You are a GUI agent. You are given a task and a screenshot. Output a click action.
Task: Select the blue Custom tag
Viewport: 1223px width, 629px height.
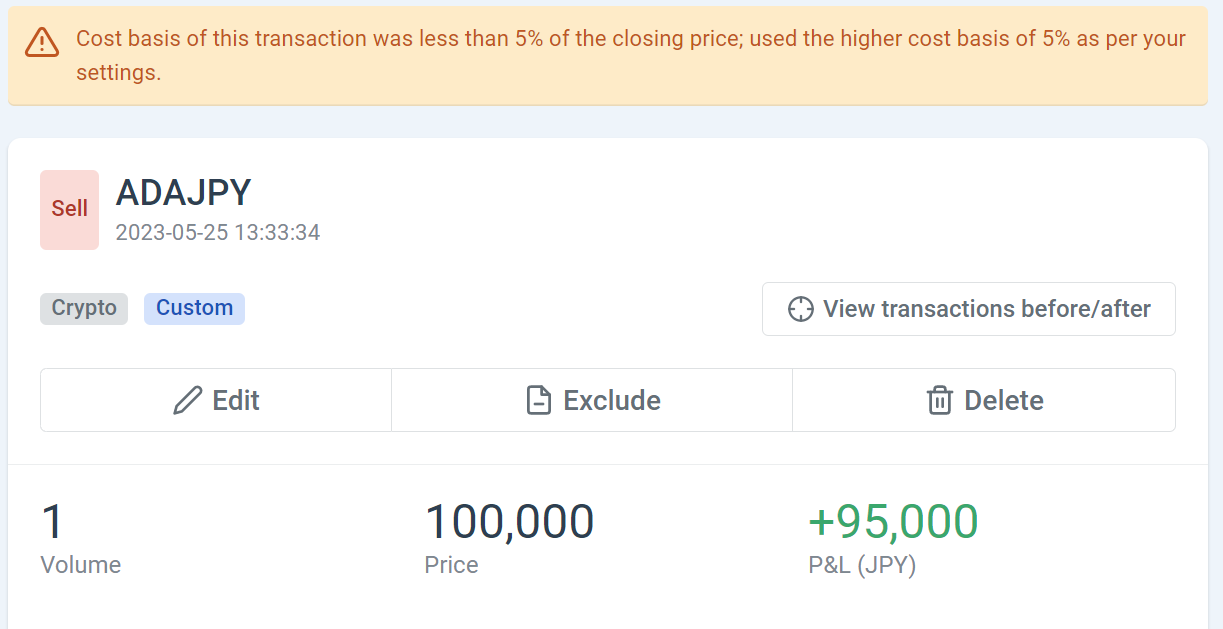[x=194, y=308]
